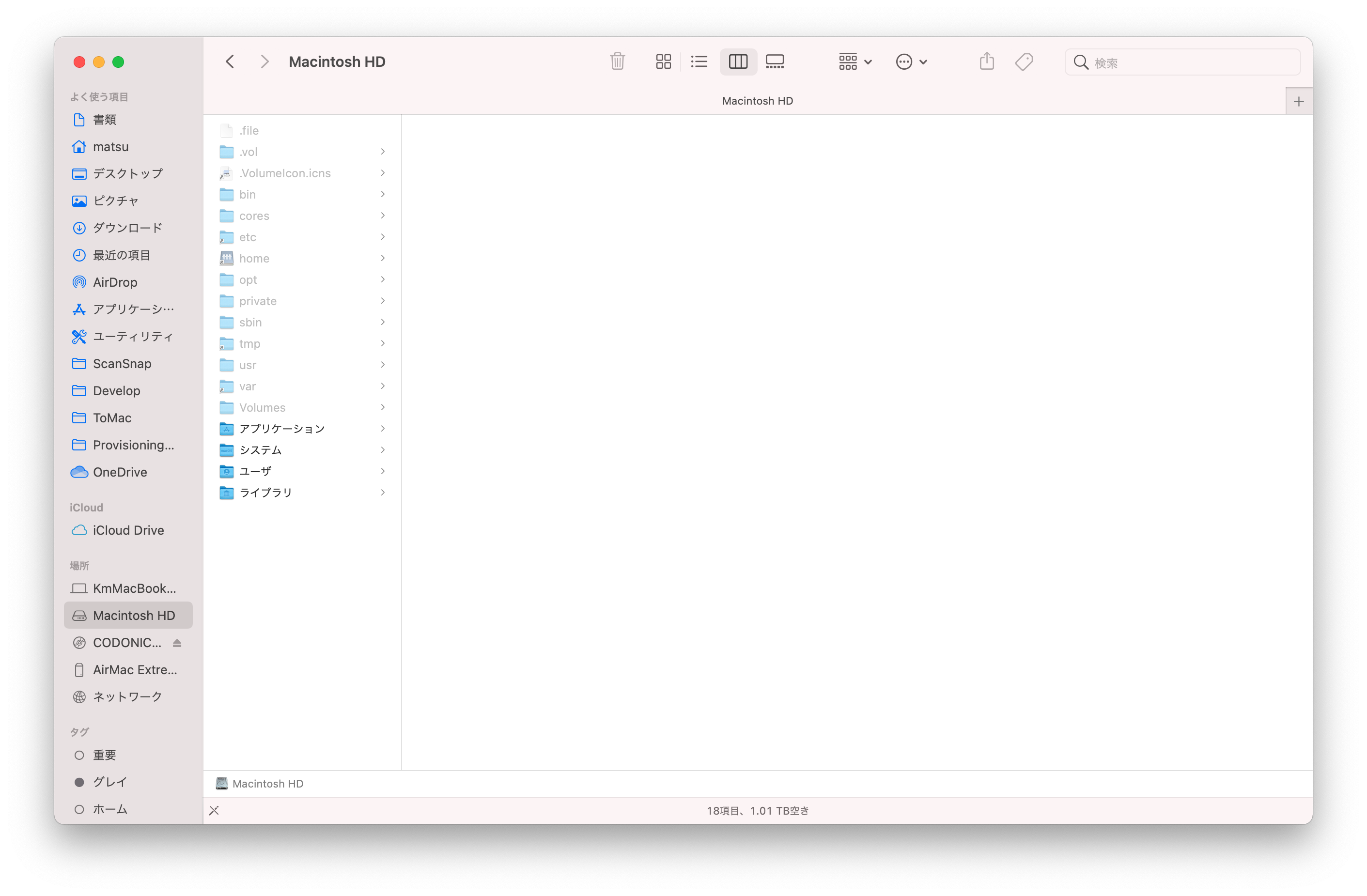Filter by the グレイ tag

[128, 782]
